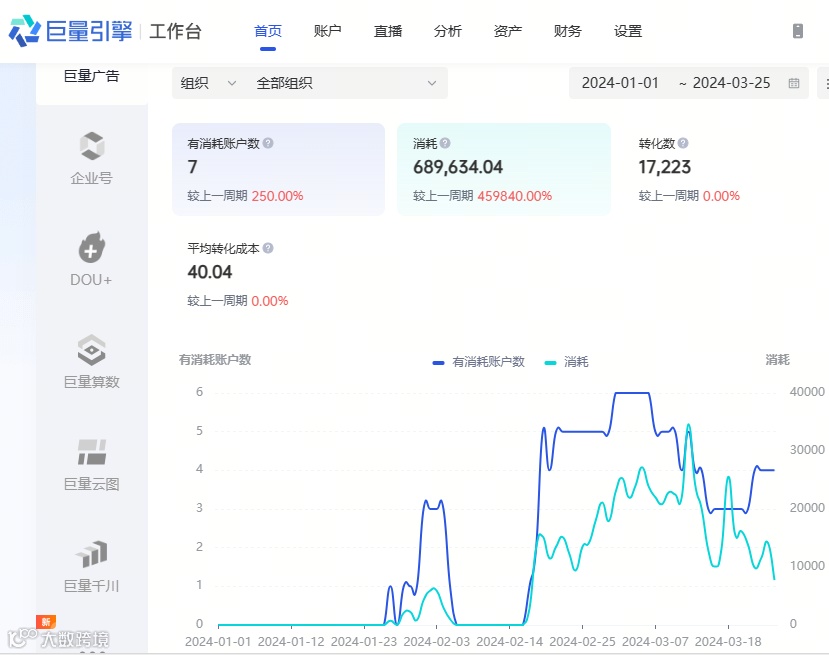The image size is (829, 655).
Task: Click chart x-axis label 2024-03-07
Action: 655,642
